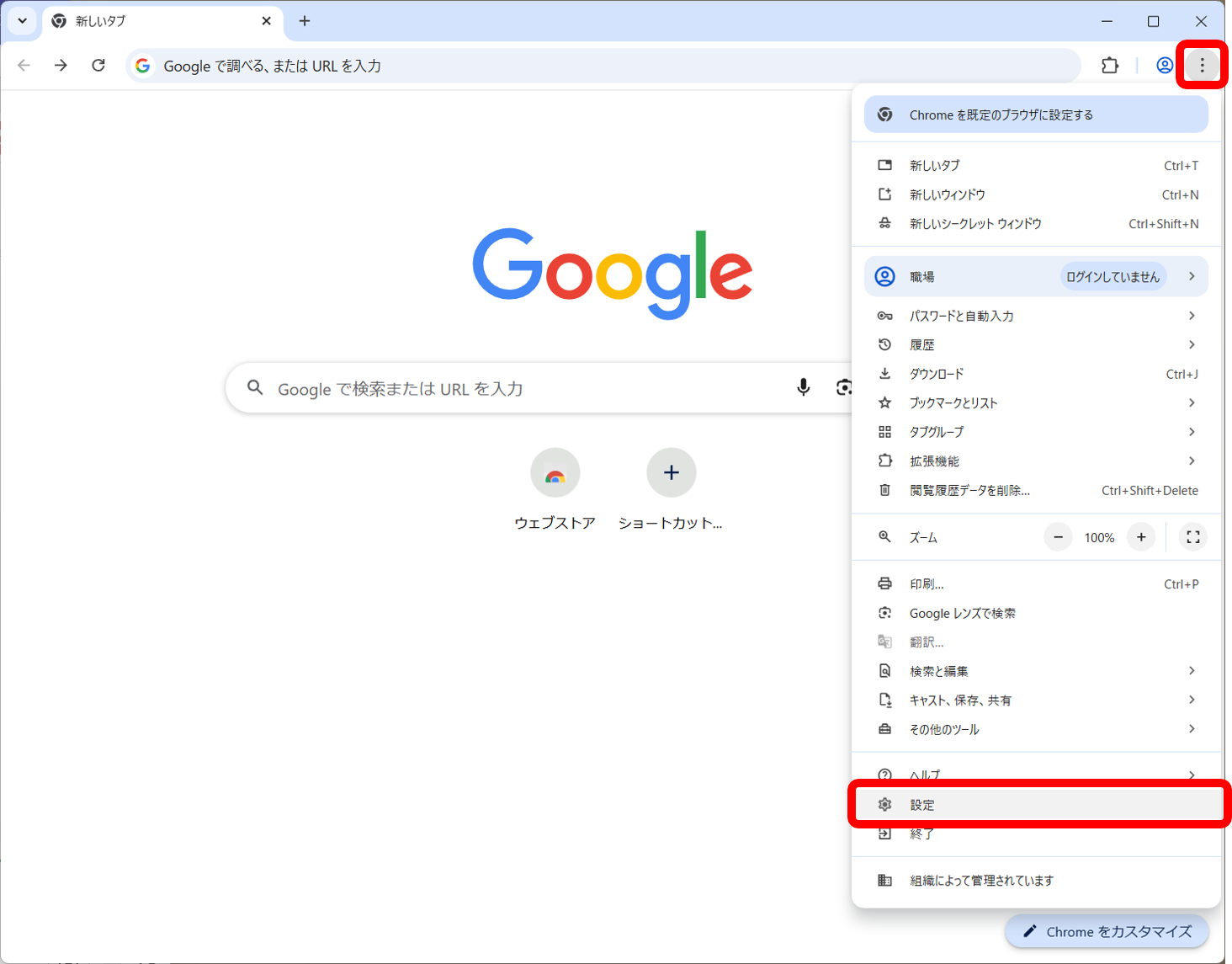Click the key icon beside パスワードと自動入力

[x=884, y=316]
